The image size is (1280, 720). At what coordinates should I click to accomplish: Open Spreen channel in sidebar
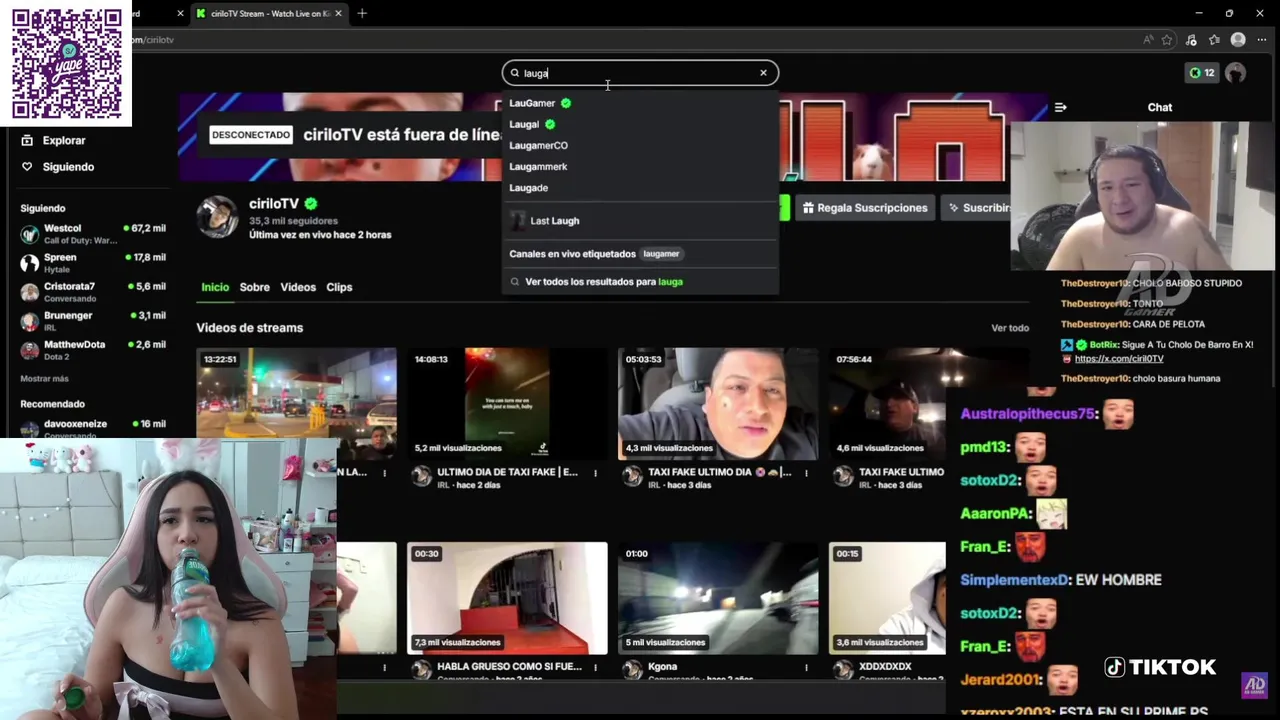coord(92,263)
